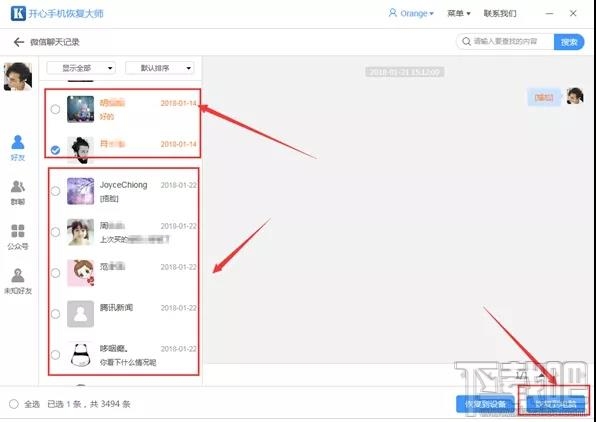Click the profile avatar in left sidebar

[x=18, y=76]
